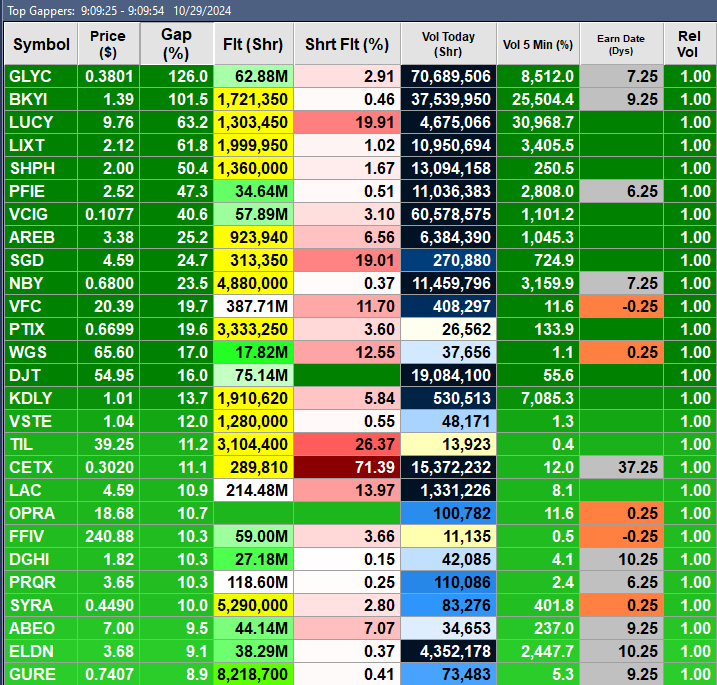Select WGS price 65.60 cell
717x685 pixels.
(108, 352)
